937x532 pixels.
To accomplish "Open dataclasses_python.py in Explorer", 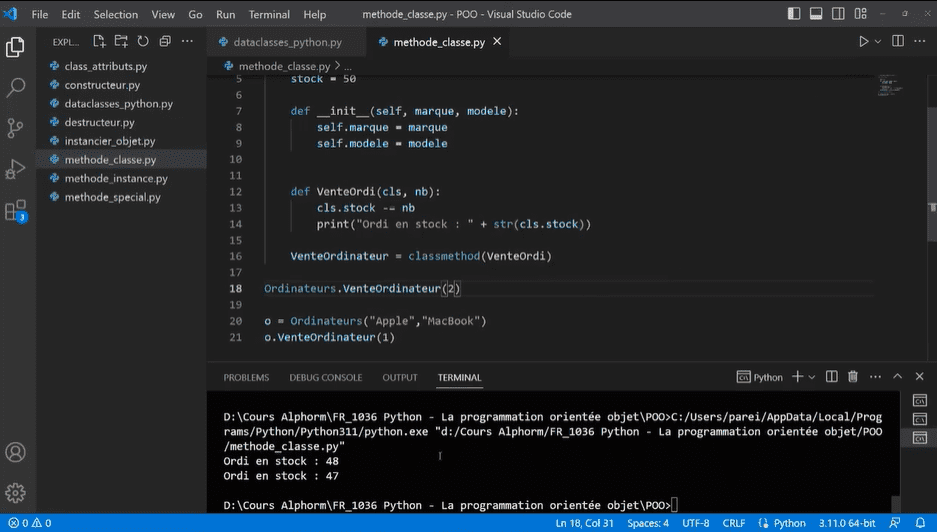I will (x=121, y=103).
